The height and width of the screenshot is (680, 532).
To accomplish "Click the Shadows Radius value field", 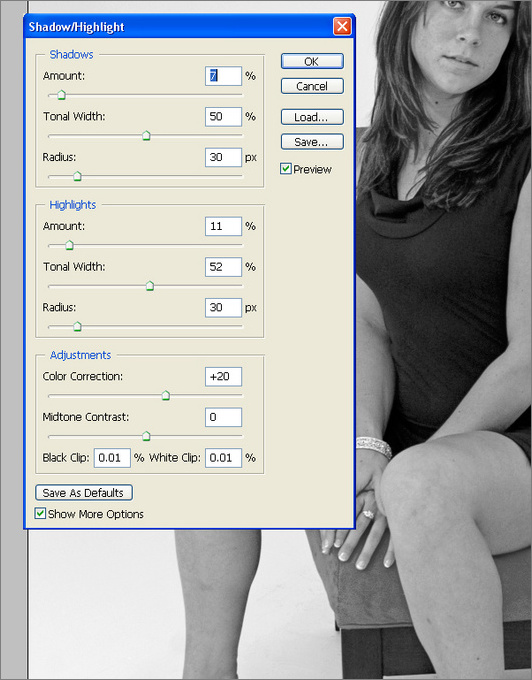I will pyautogui.click(x=223, y=157).
